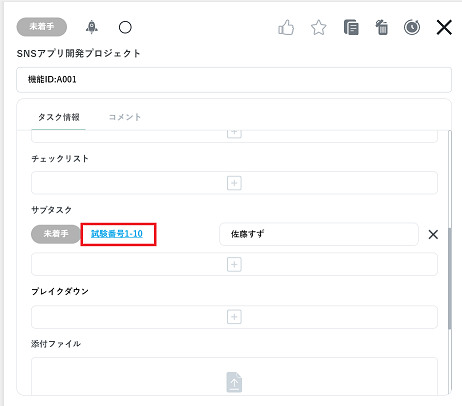Add a new サブタスク row
The width and height of the screenshot is (462, 406).
tap(234, 264)
